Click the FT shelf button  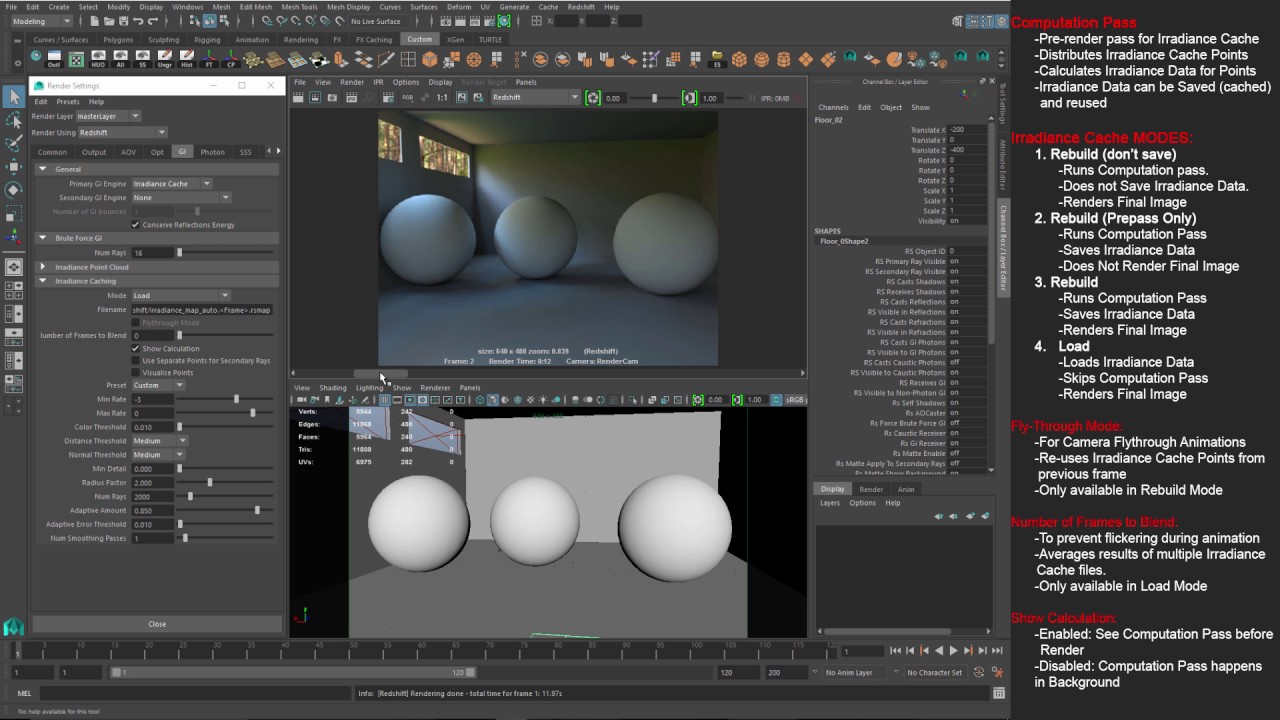[x=210, y=59]
